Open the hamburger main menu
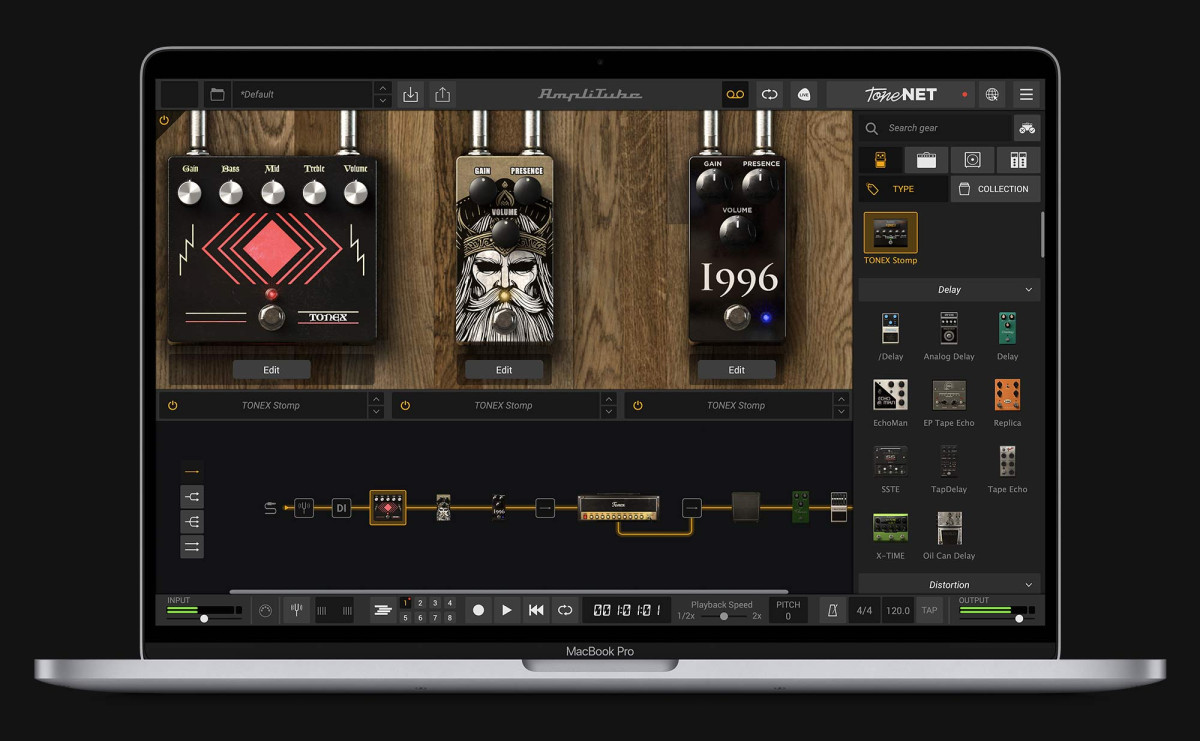Image resolution: width=1200 pixels, height=741 pixels. 1026,94
